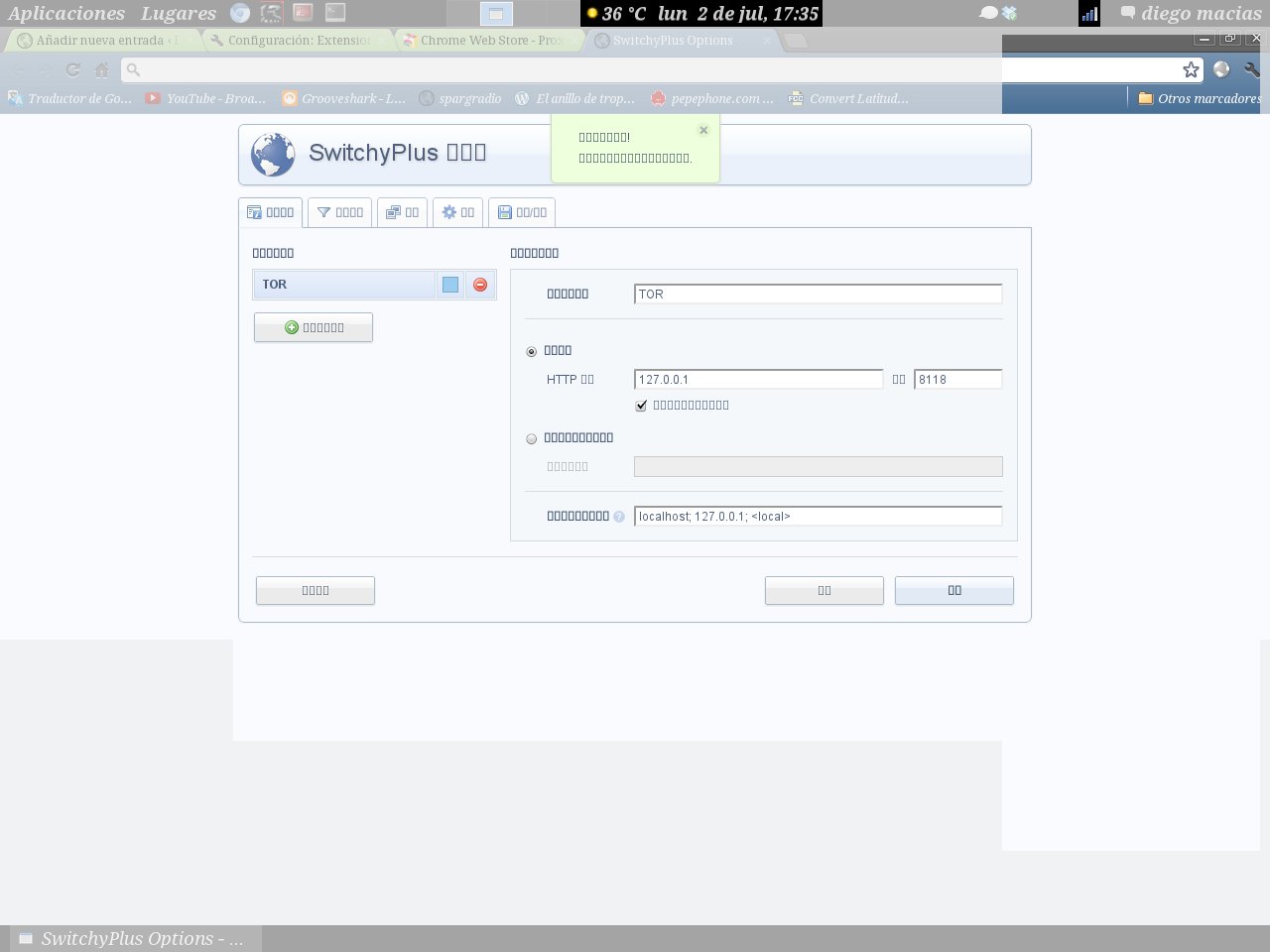The width and height of the screenshot is (1270, 952).
Task: Click the port field showing 8118
Action: point(958,379)
